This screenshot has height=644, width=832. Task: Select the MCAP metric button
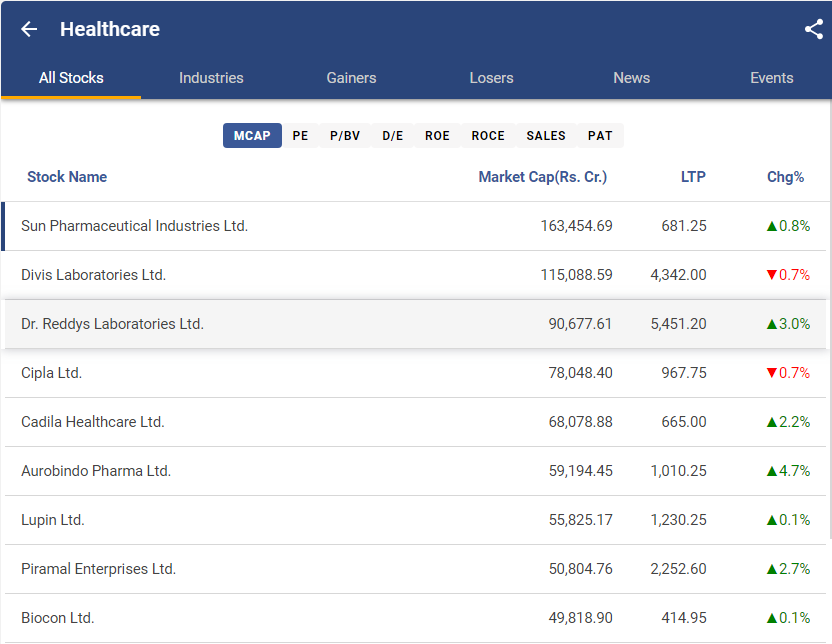point(252,136)
